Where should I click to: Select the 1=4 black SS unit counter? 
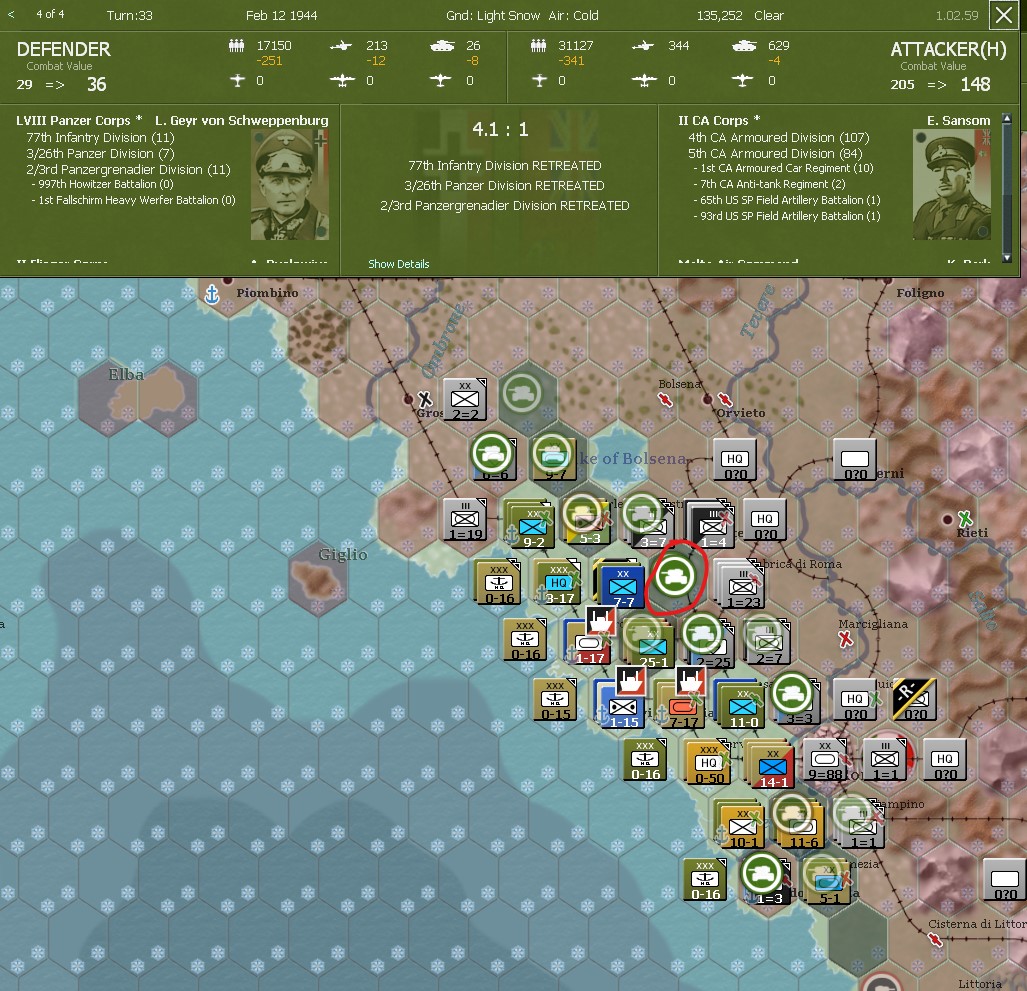click(711, 527)
